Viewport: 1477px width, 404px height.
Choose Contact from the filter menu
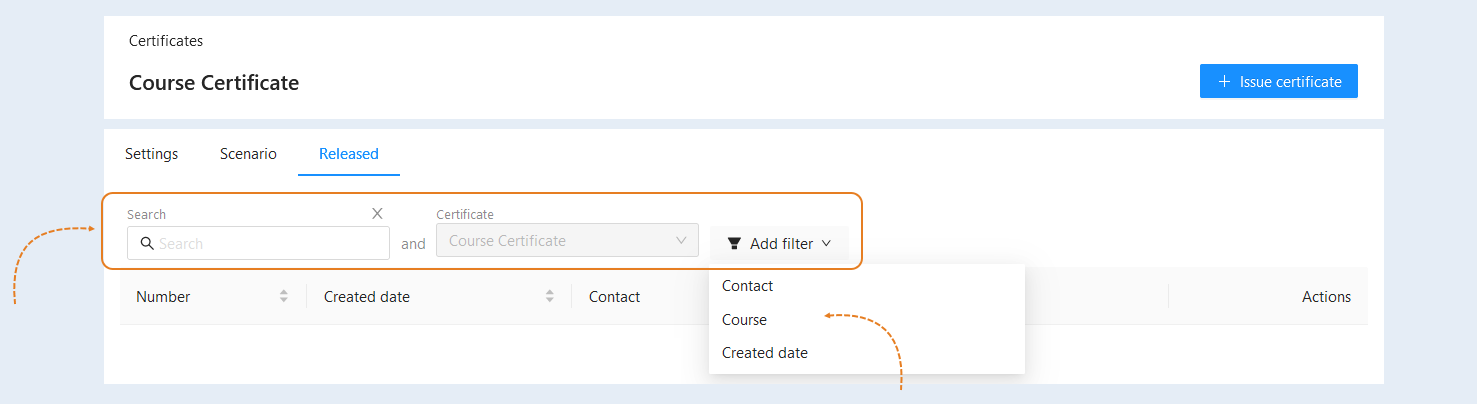(867, 286)
